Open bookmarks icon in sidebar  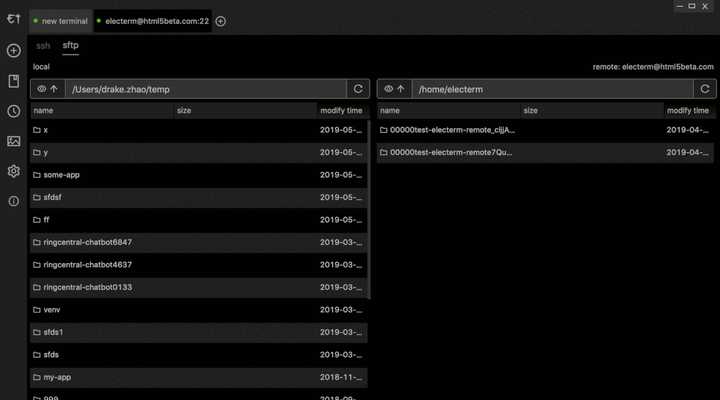click(x=14, y=81)
